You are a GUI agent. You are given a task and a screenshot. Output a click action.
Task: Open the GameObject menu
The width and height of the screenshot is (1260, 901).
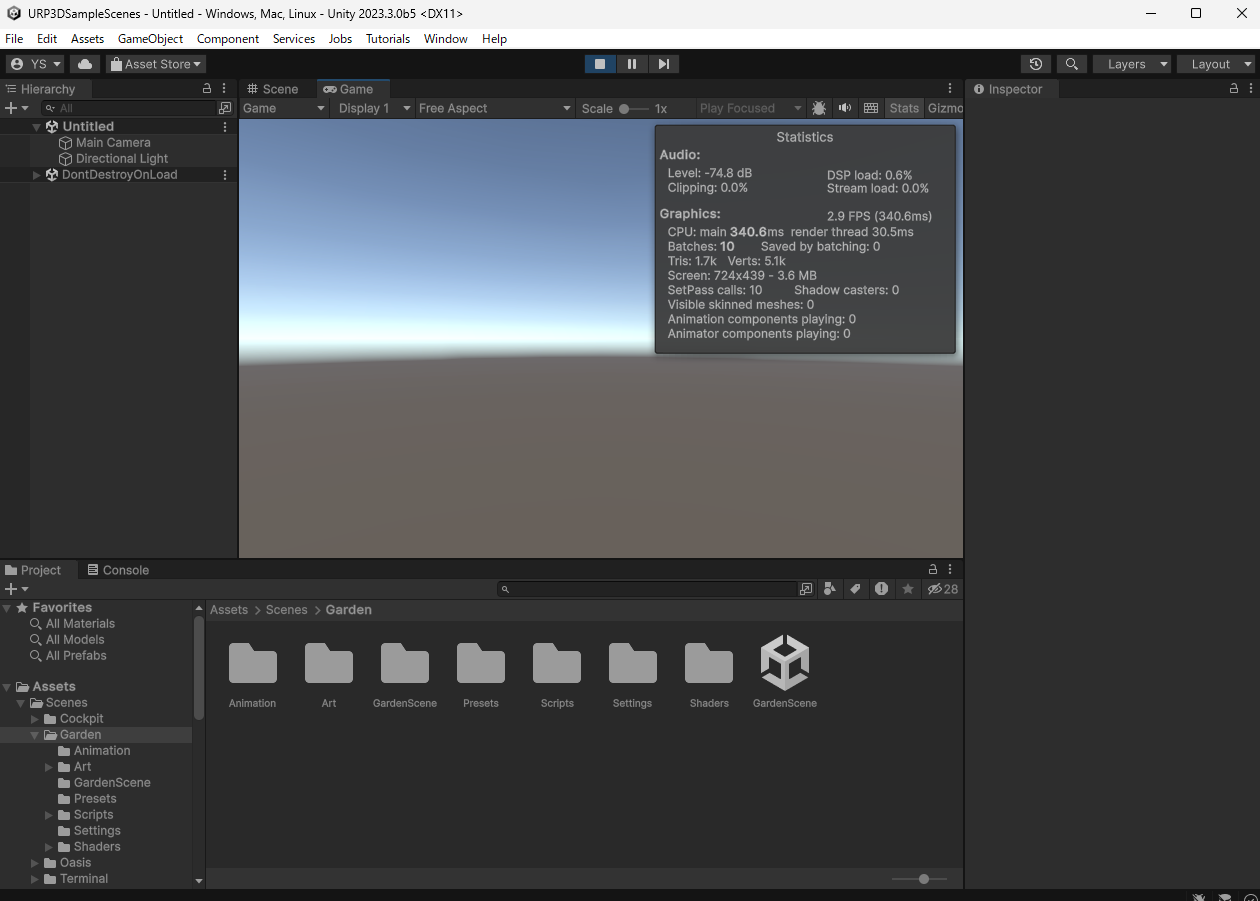(x=150, y=39)
